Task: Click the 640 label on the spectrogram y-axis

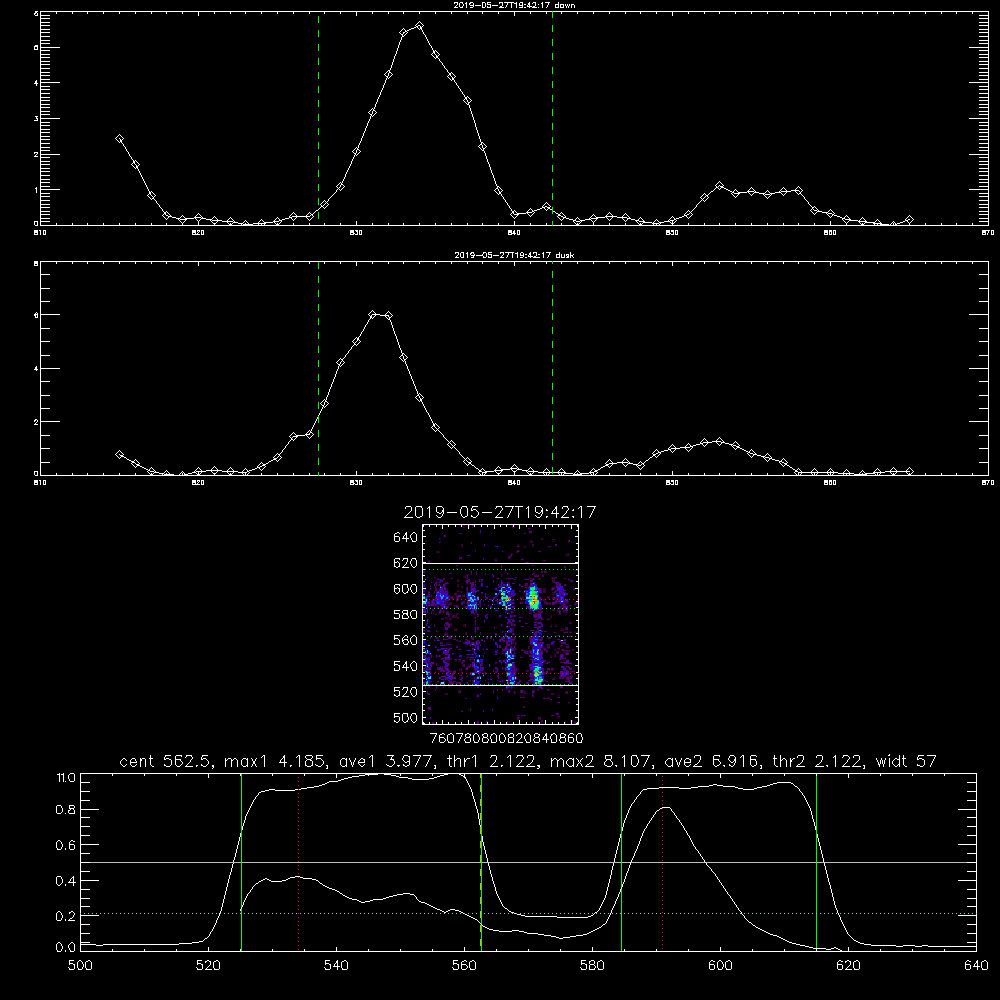Action: 406,538
